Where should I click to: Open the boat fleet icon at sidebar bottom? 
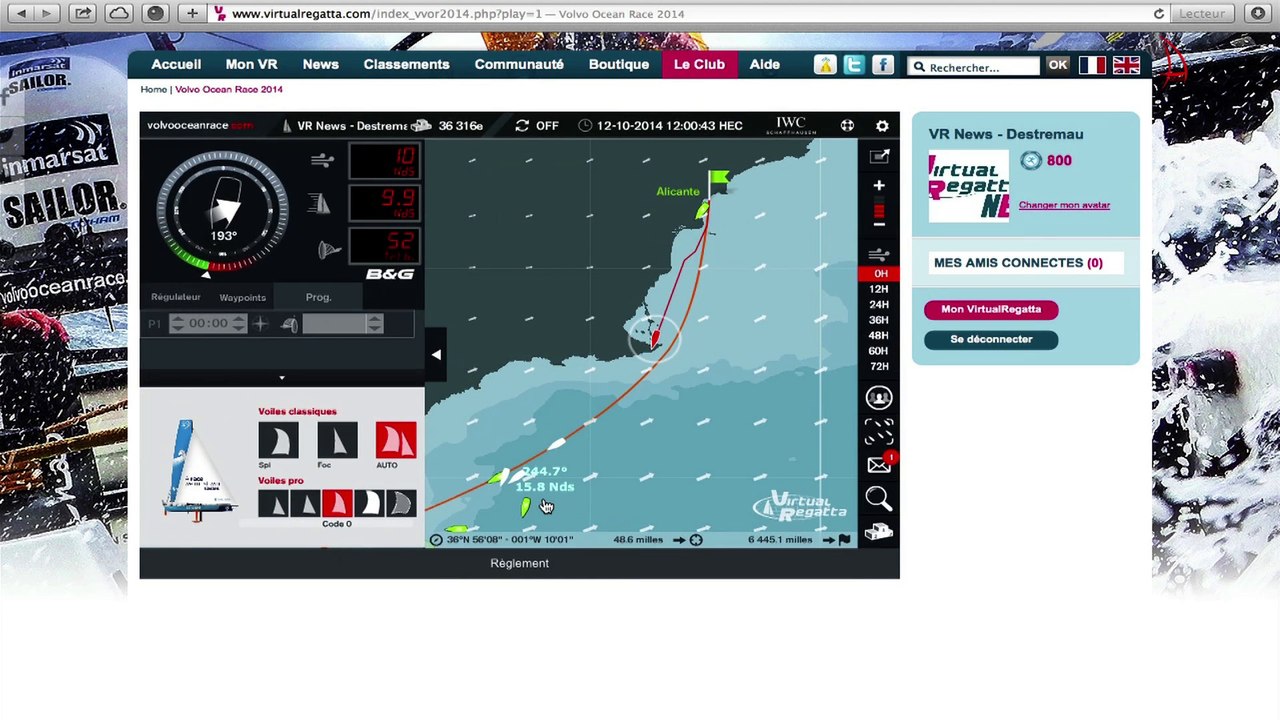click(878, 532)
